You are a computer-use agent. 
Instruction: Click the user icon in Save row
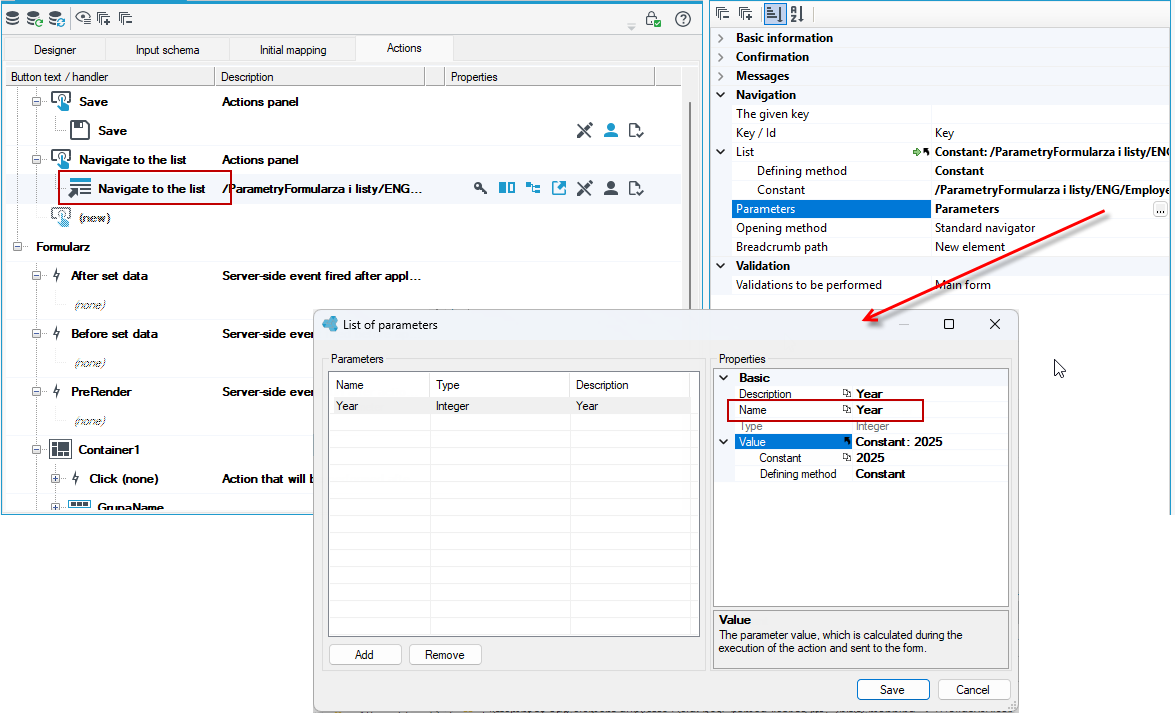pos(611,130)
